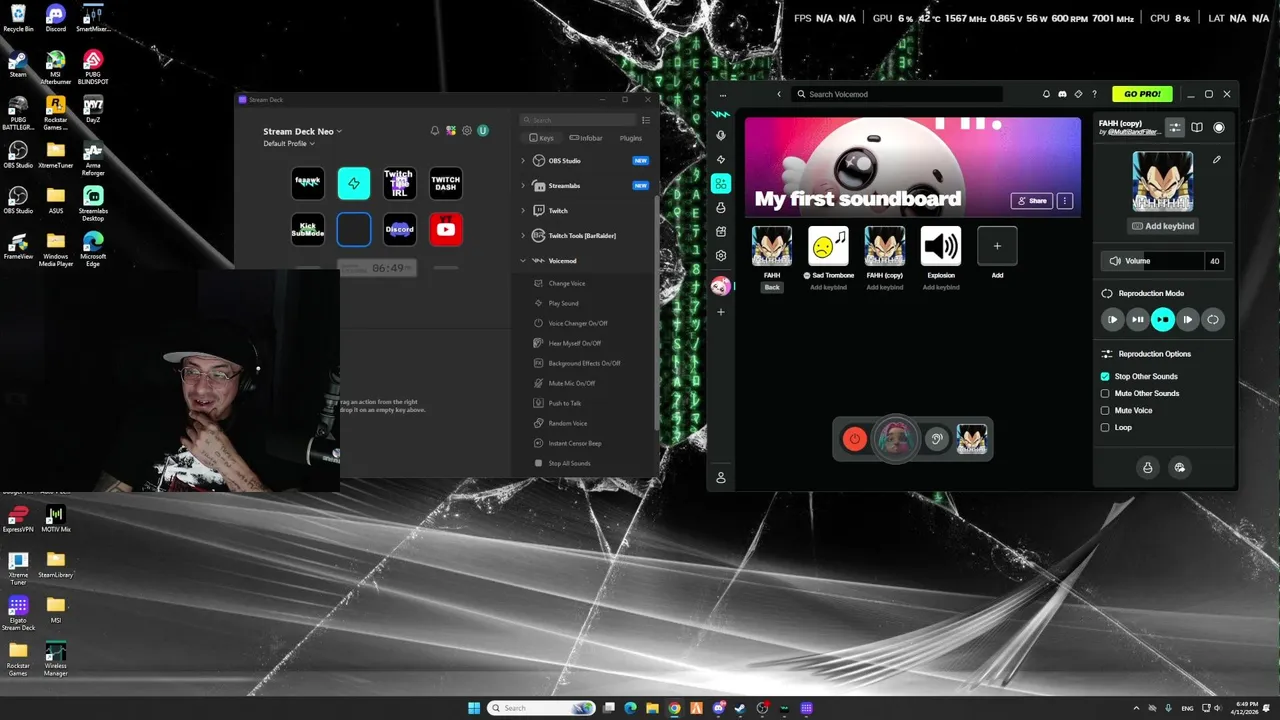1280x720 pixels.
Task: Enable Mute Other Sounds checkbox
Action: (1105, 393)
